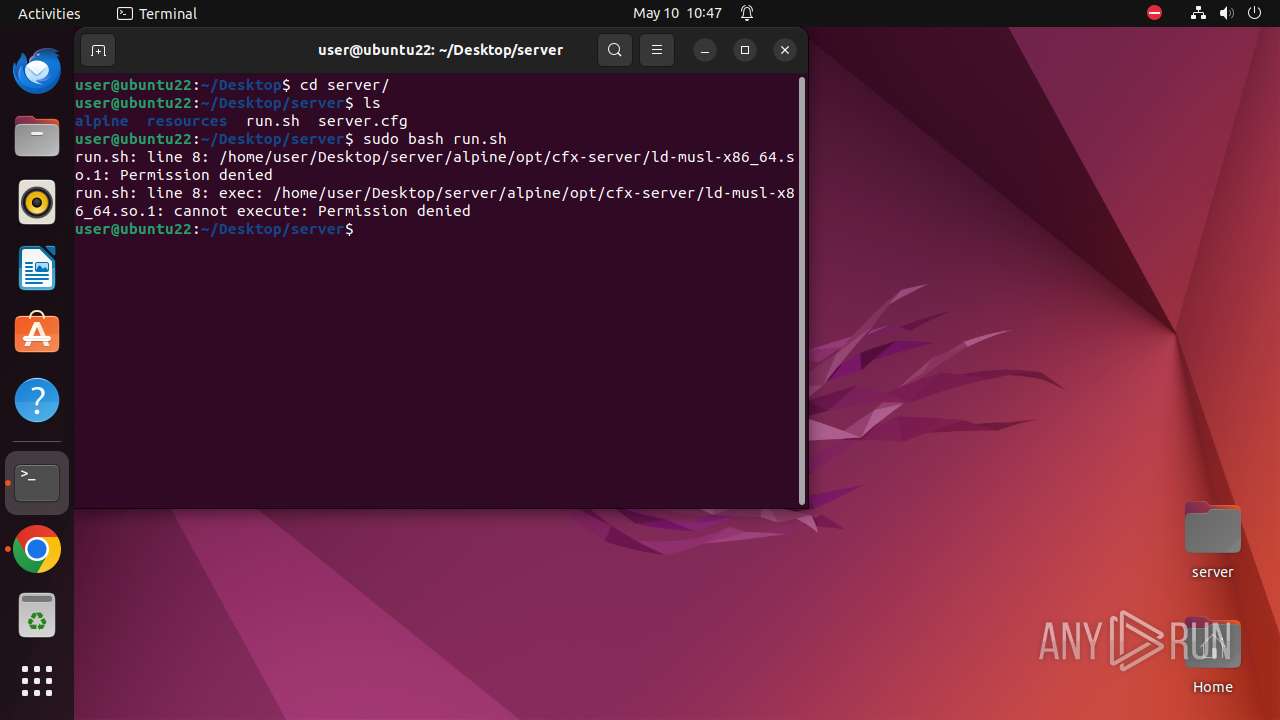The height and width of the screenshot is (720, 1280).
Task: Close the terminal window
Action: pyautogui.click(x=785, y=50)
